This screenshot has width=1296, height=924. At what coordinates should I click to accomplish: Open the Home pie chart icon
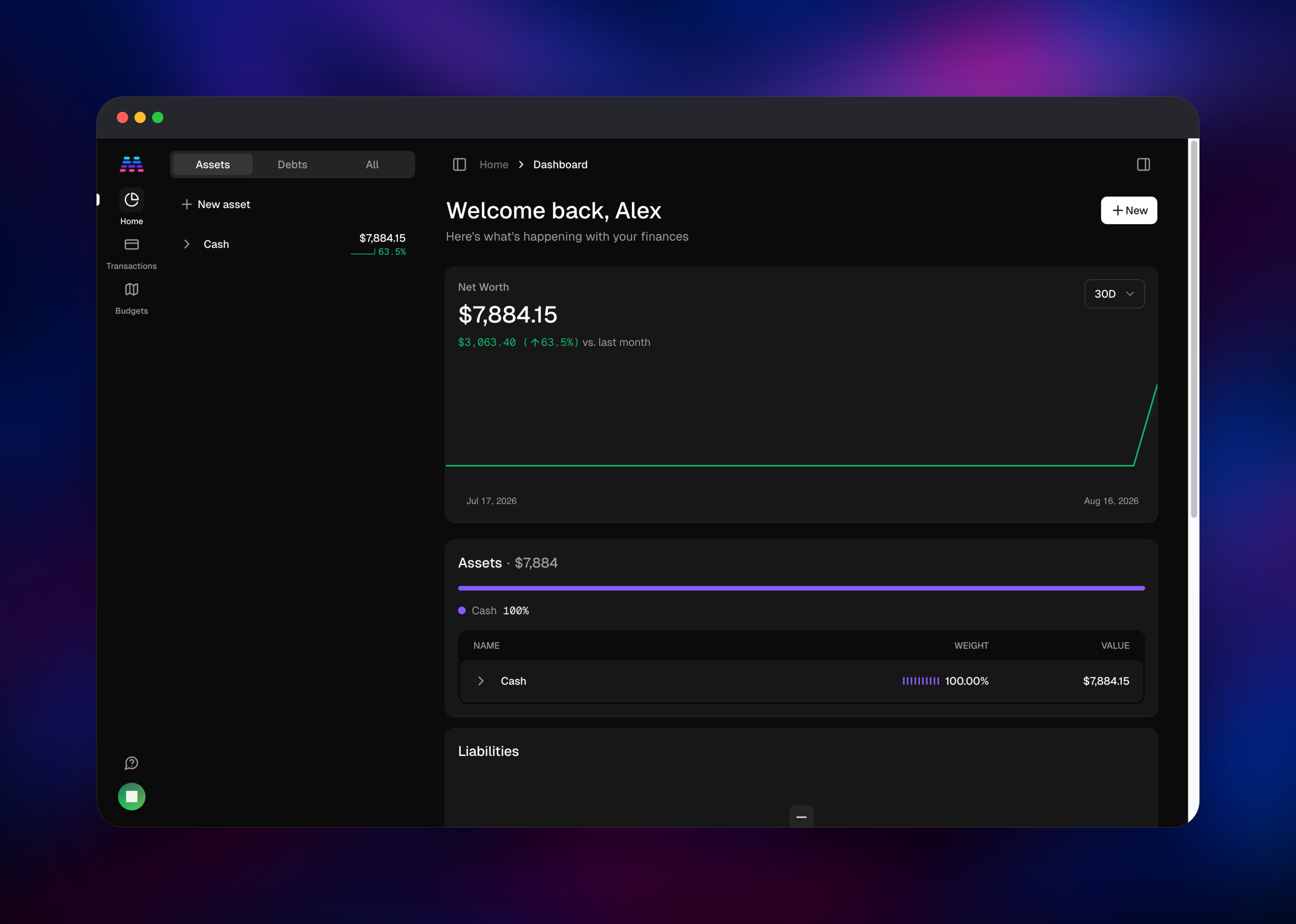[x=132, y=200]
